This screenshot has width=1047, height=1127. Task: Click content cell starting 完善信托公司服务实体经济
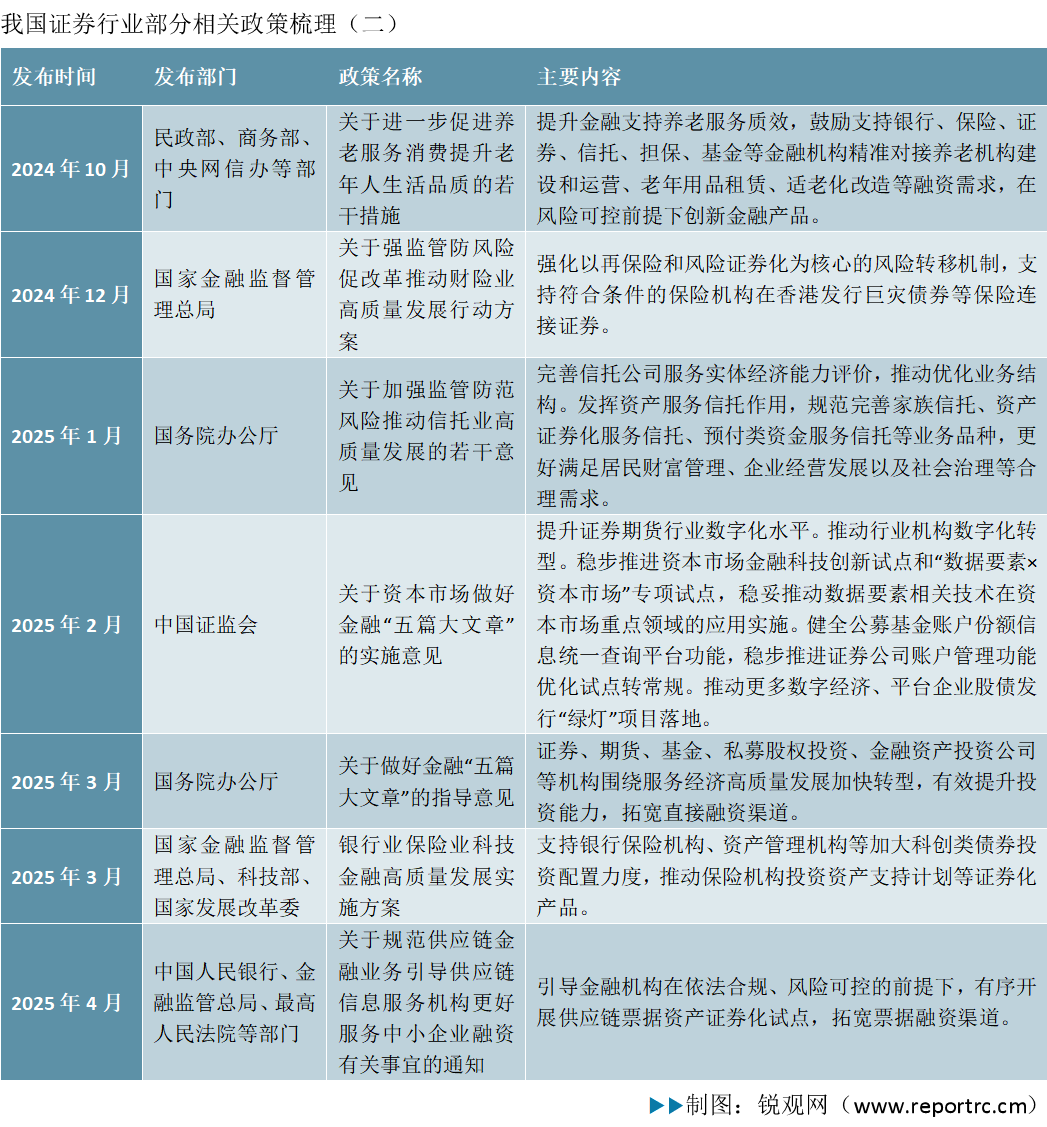point(786,436)
